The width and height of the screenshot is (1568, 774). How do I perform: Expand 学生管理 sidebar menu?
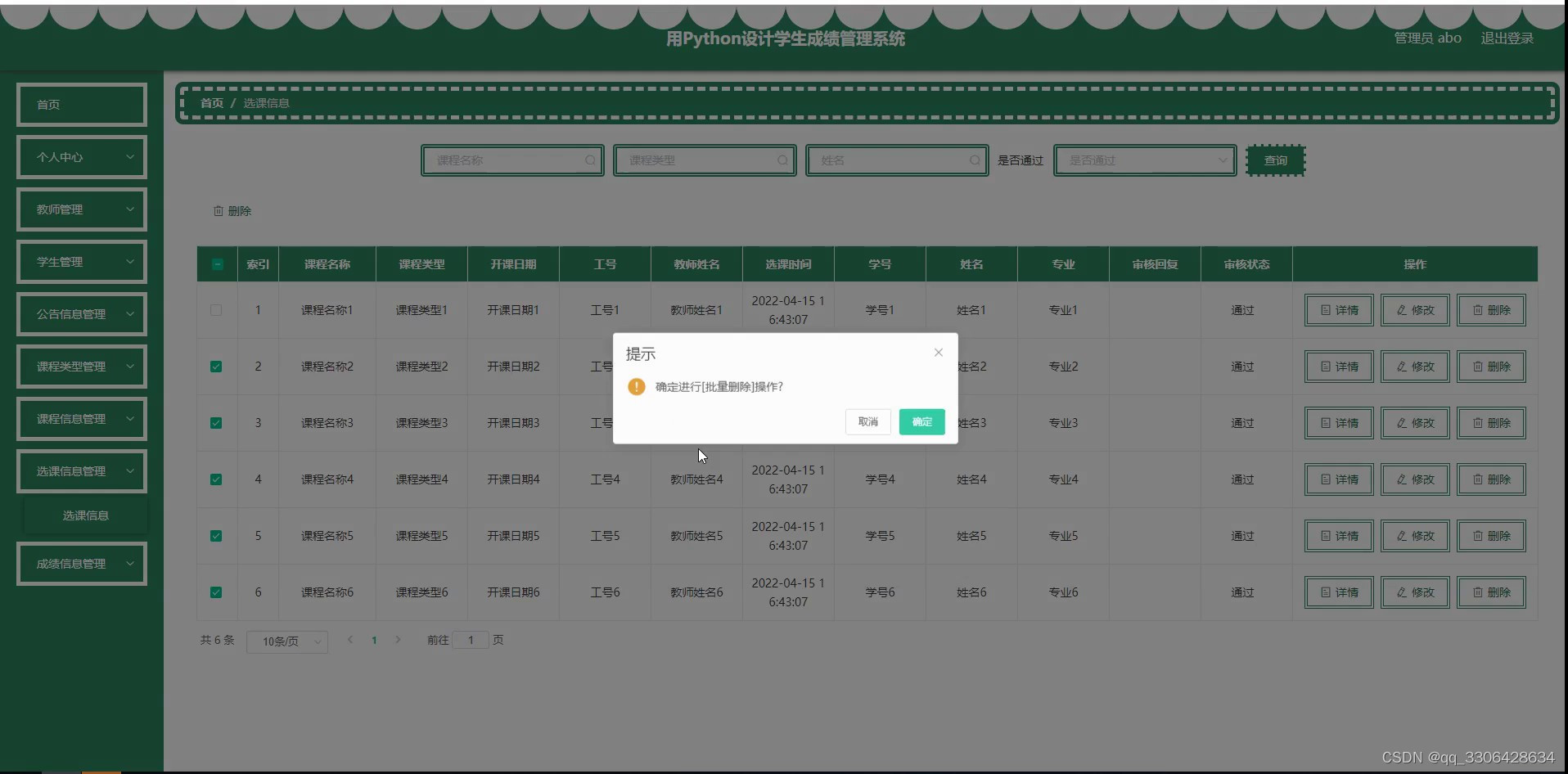pyautogui.click(x=82, y=262)
